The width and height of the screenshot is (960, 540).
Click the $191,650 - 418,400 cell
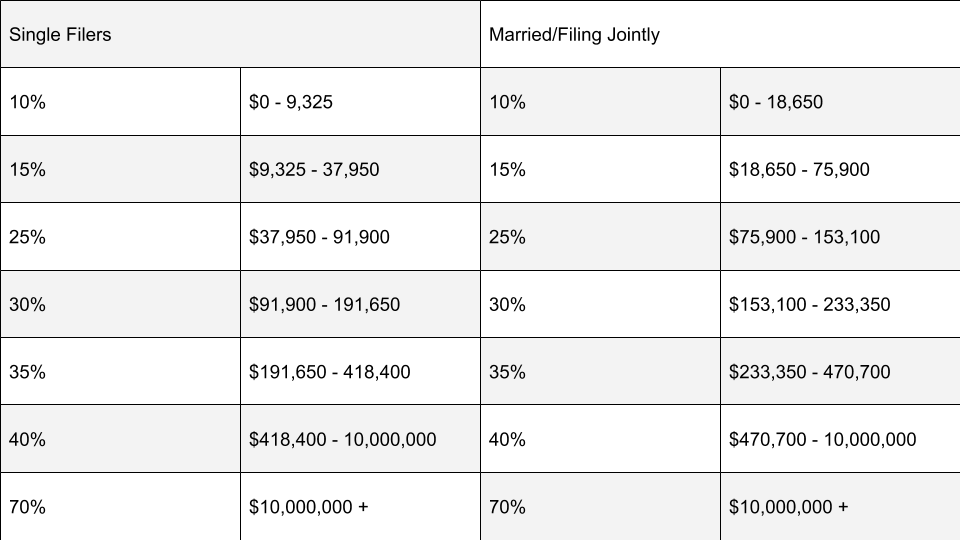click(360, 371)
